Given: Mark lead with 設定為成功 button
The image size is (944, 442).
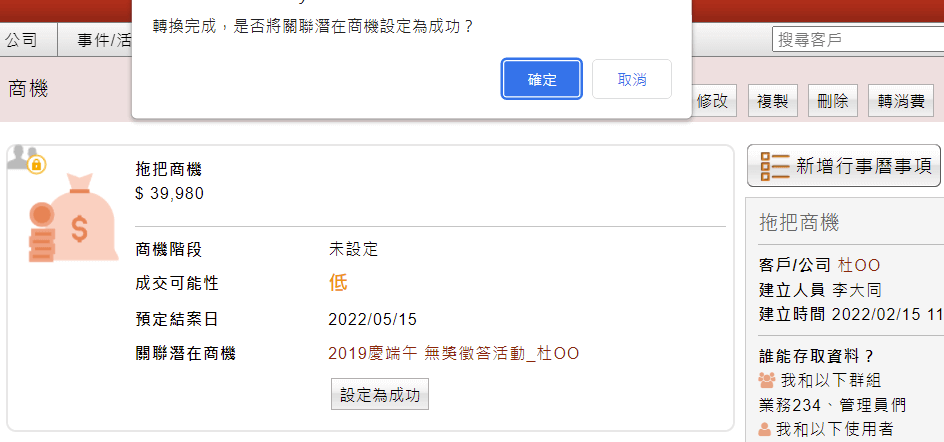Looking at the screenshot, I should 380,394.
